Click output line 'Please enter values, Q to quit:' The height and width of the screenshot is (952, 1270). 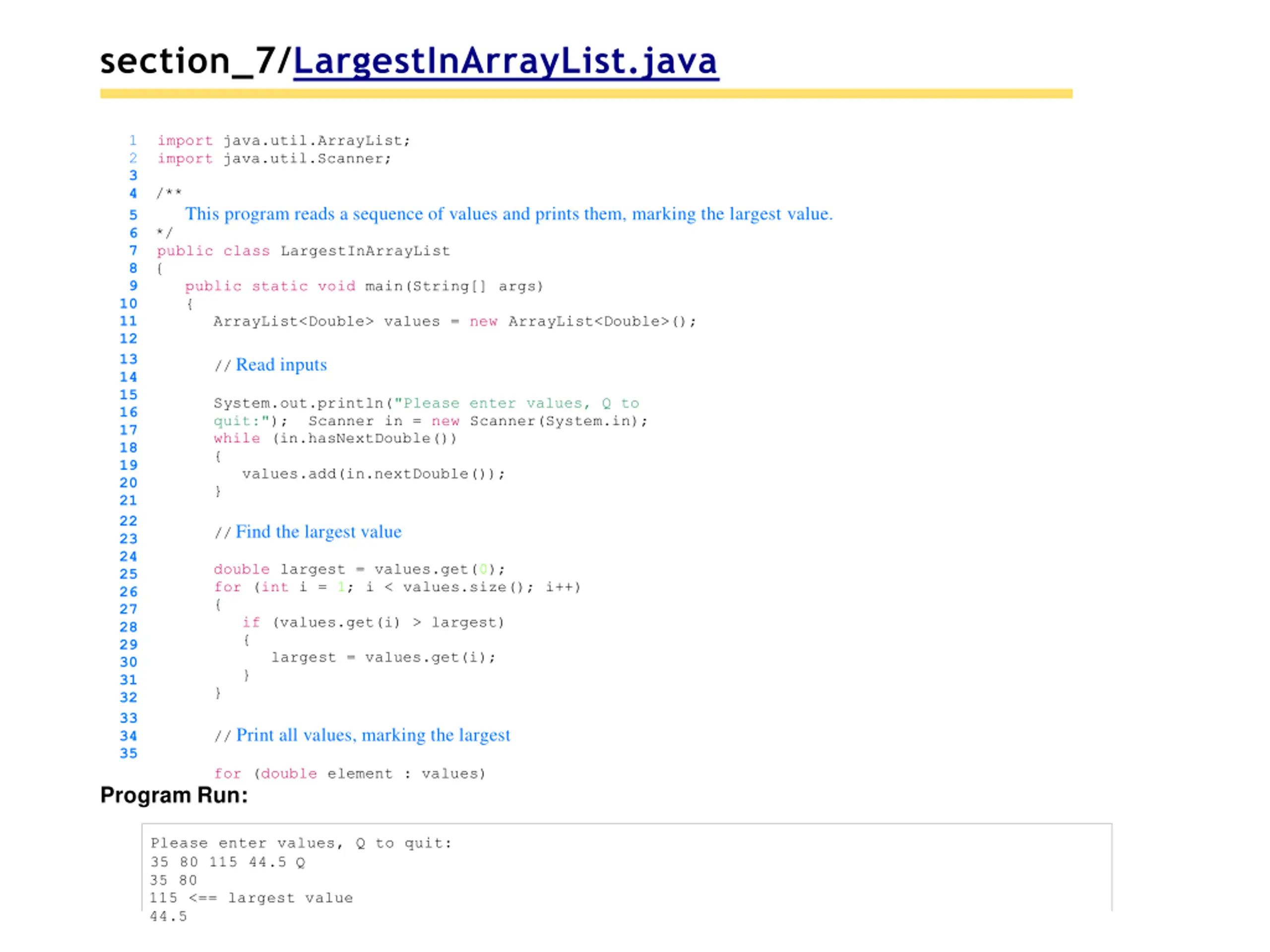tap(302, 843)
